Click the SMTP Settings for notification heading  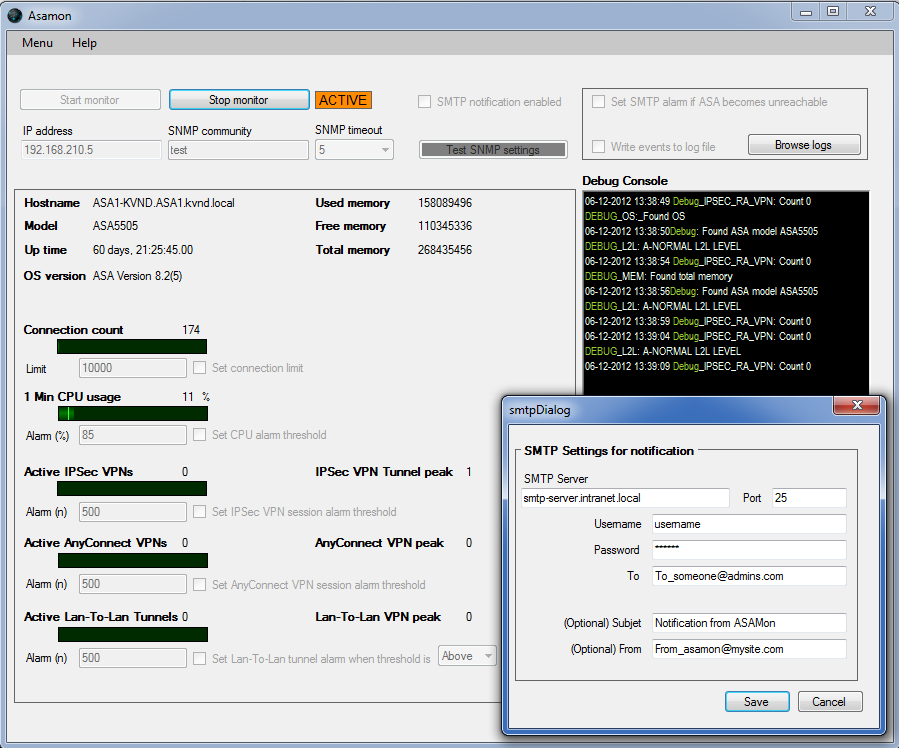[609, 451]
